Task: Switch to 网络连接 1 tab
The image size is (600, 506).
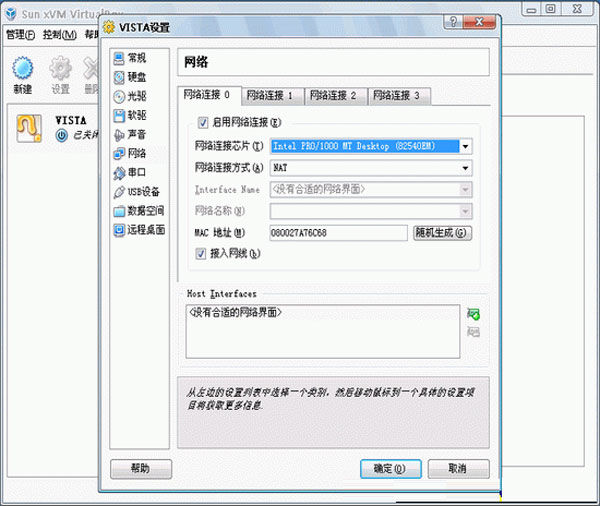Action: click(273, 96)
